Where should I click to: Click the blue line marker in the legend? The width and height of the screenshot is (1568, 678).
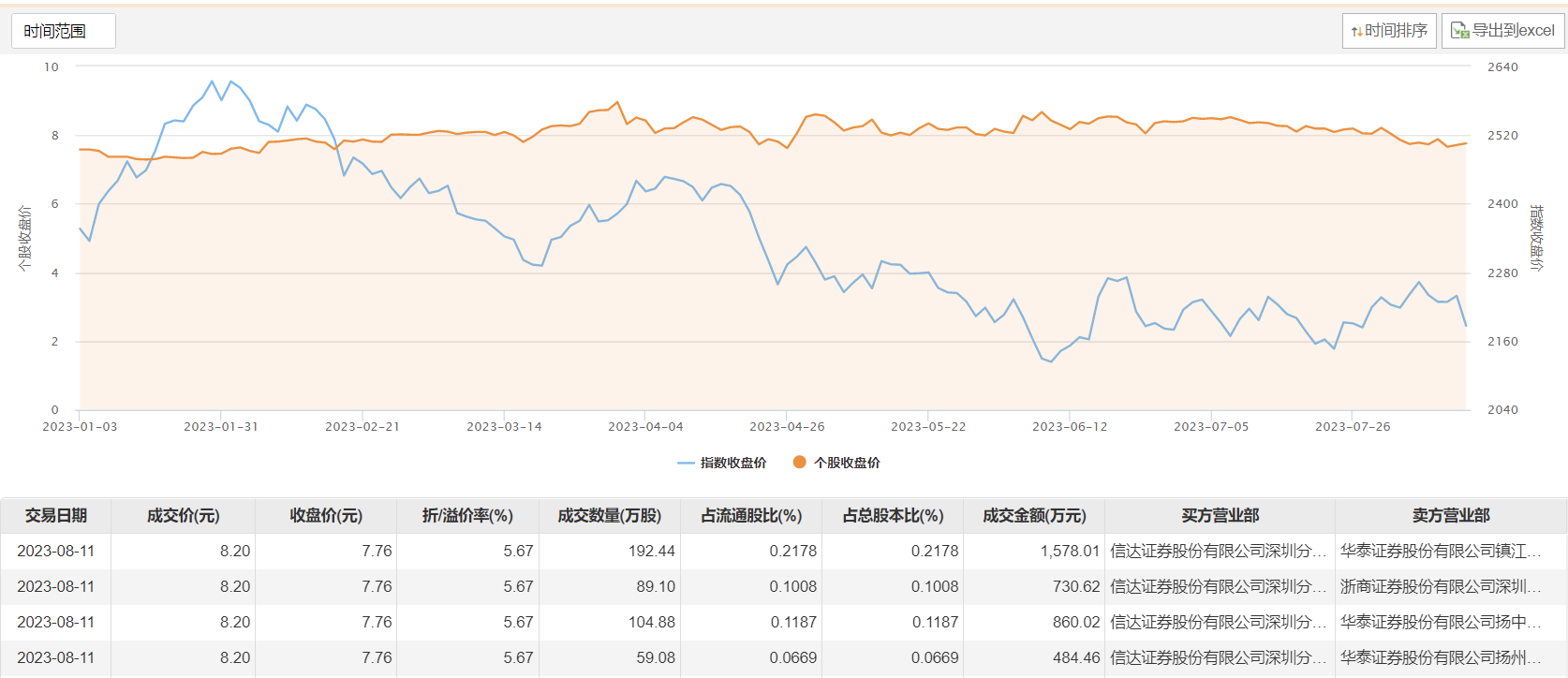point(686,463)
